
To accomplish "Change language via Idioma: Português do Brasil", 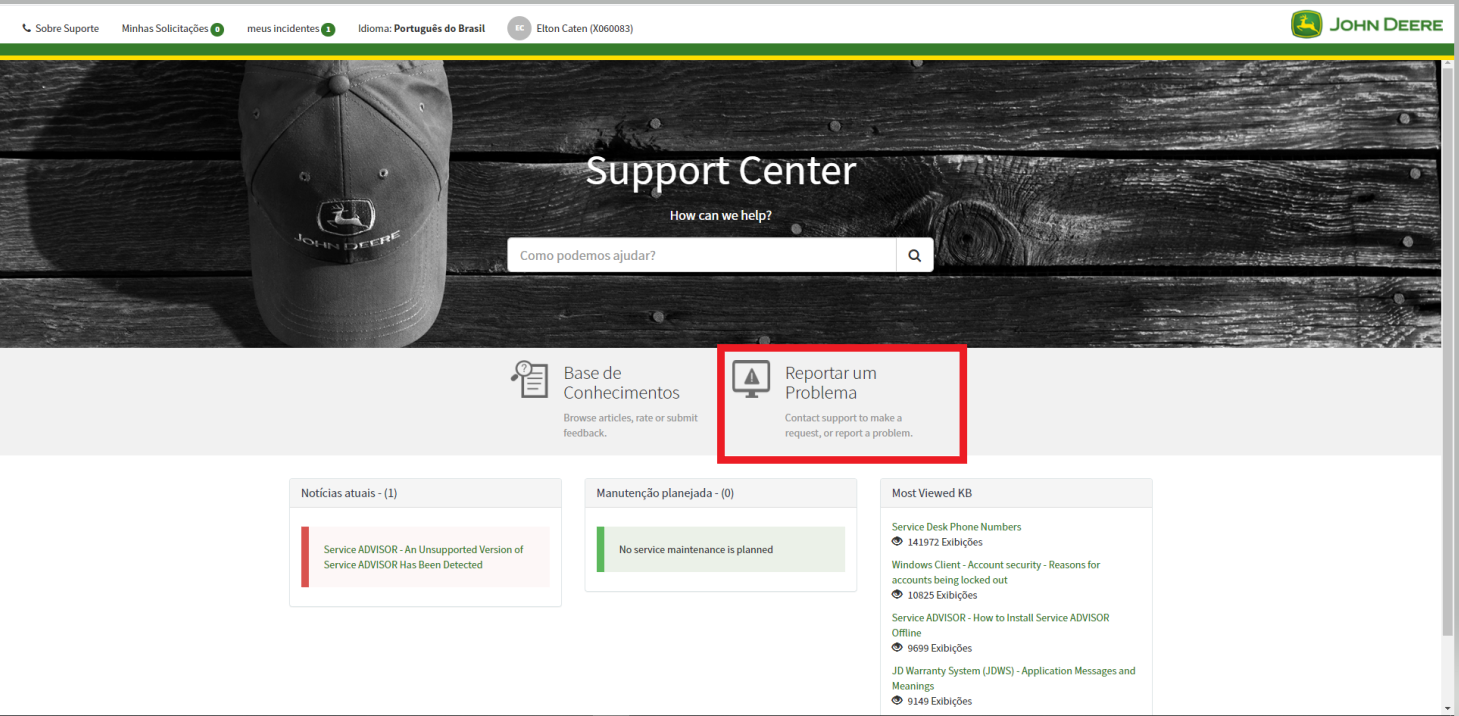I will (x=421, y=29).
